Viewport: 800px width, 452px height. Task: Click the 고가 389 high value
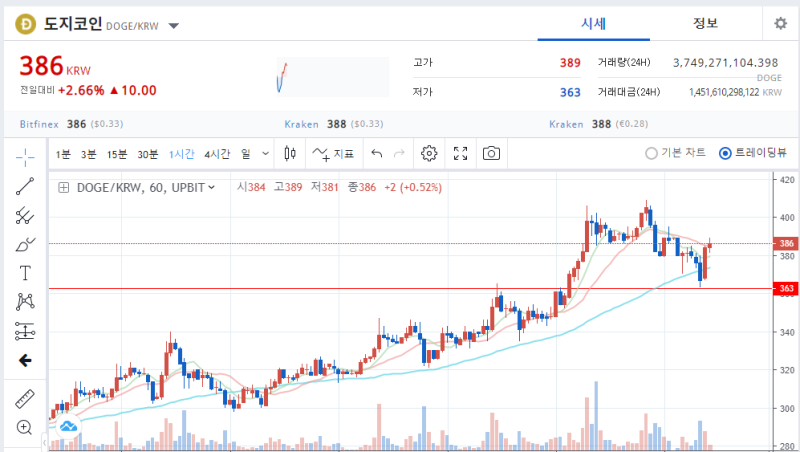(570, 63)
